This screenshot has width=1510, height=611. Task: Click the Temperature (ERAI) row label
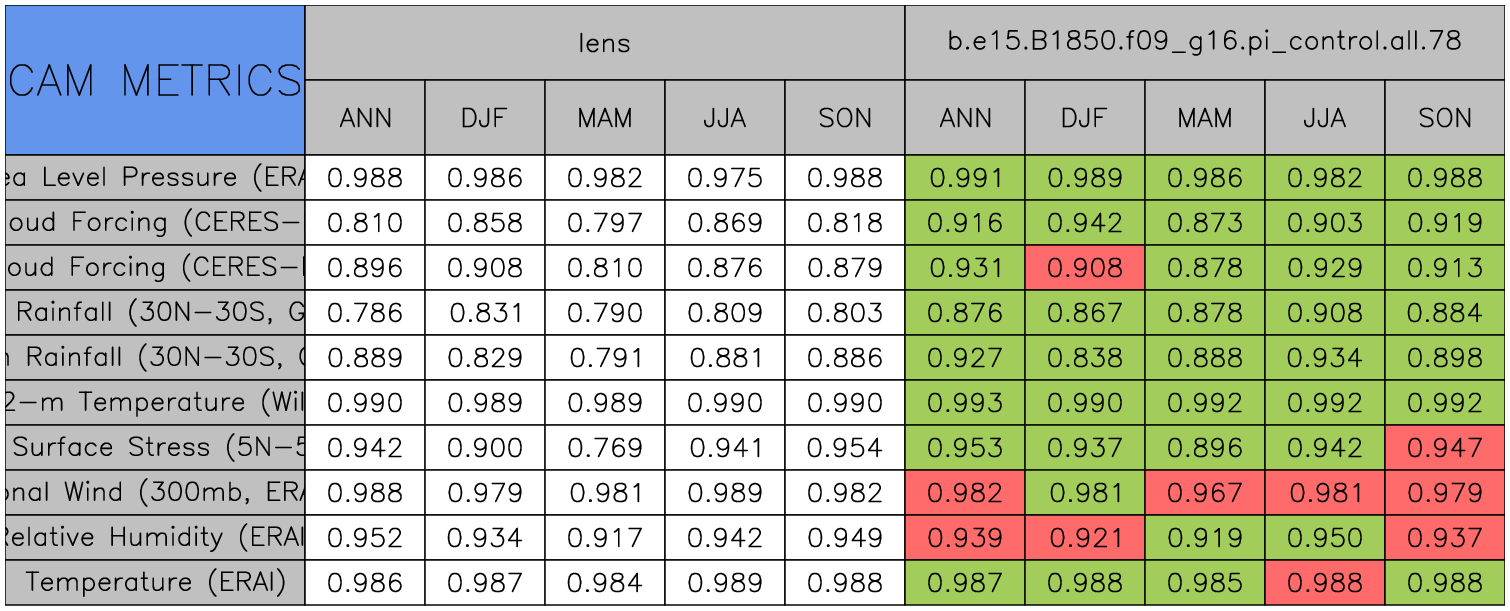[x=155, y=582]
